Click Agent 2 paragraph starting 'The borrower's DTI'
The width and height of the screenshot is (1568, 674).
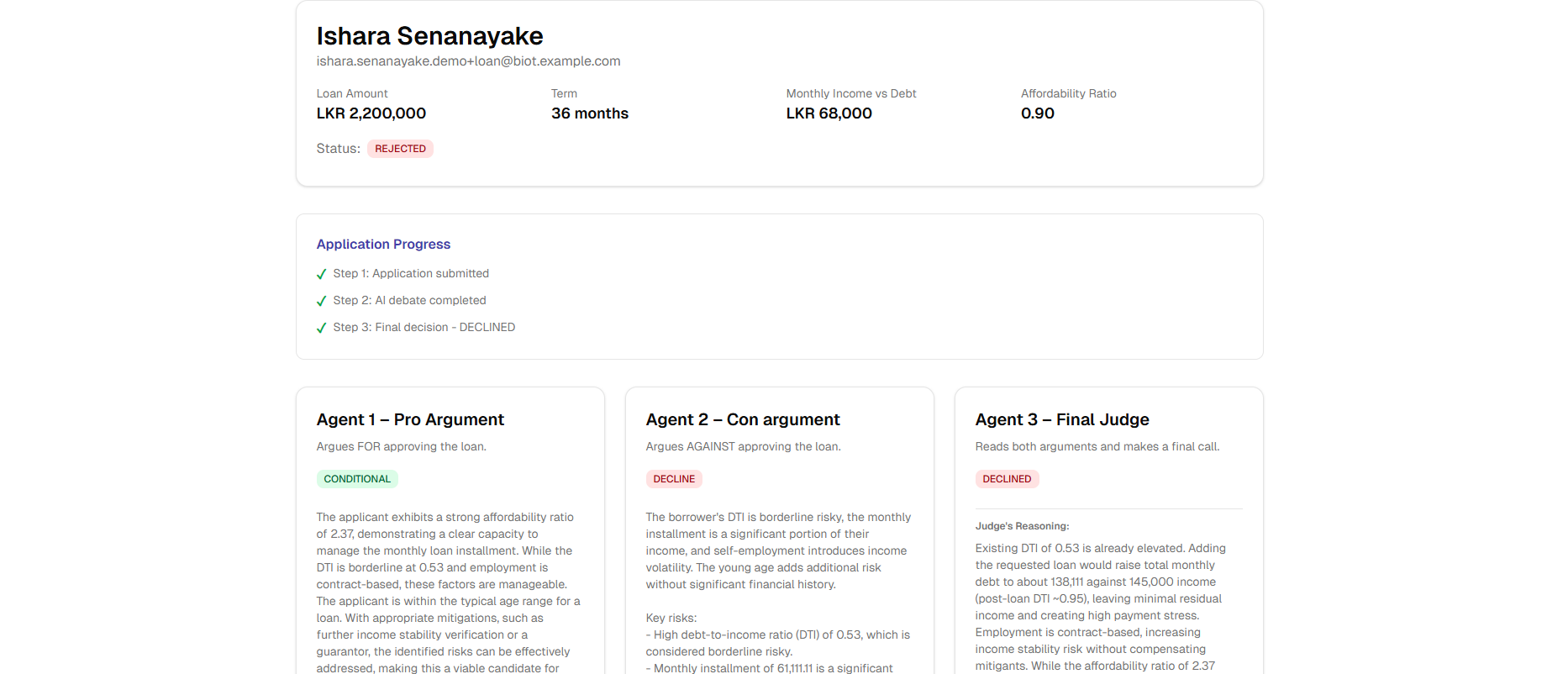[778, 551]
